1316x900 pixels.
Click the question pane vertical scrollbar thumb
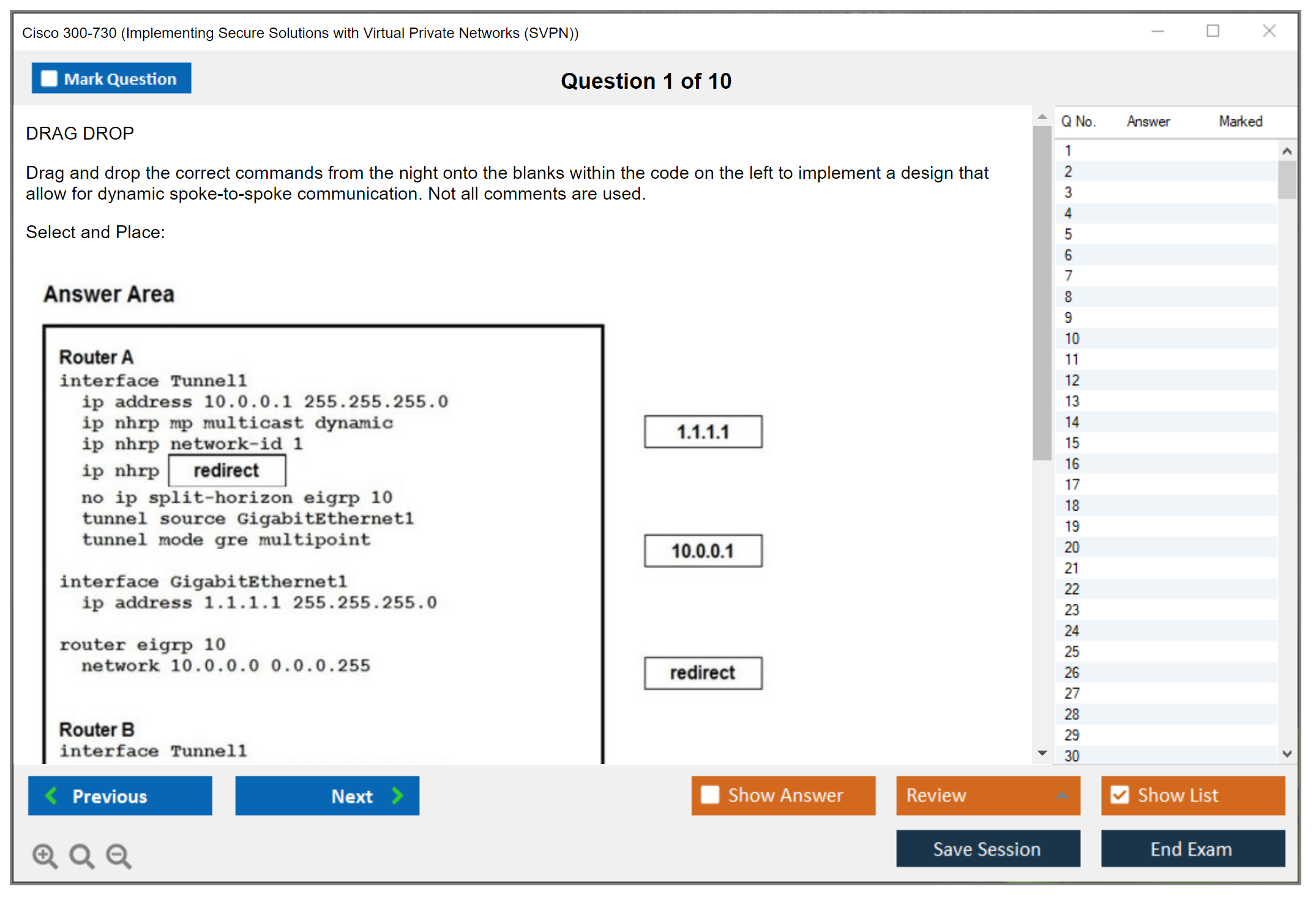coord(1042,294)
